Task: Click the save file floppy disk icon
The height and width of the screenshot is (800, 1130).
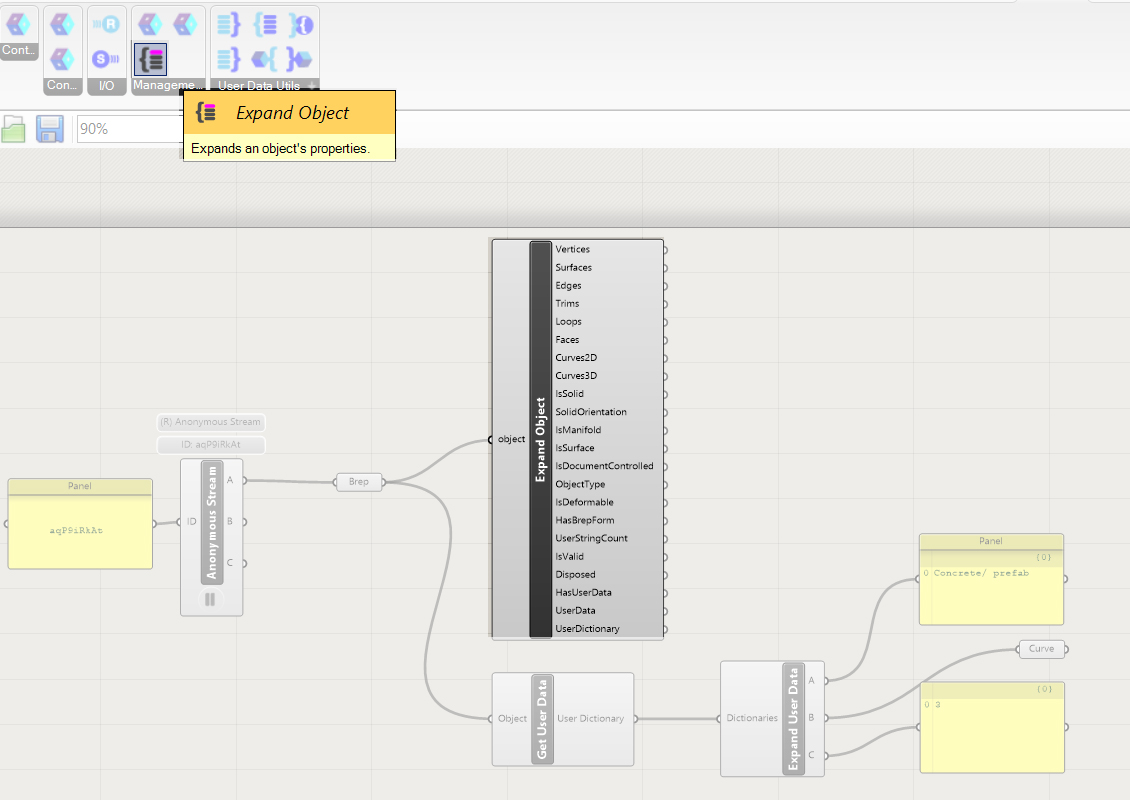Action: [51, 129]
